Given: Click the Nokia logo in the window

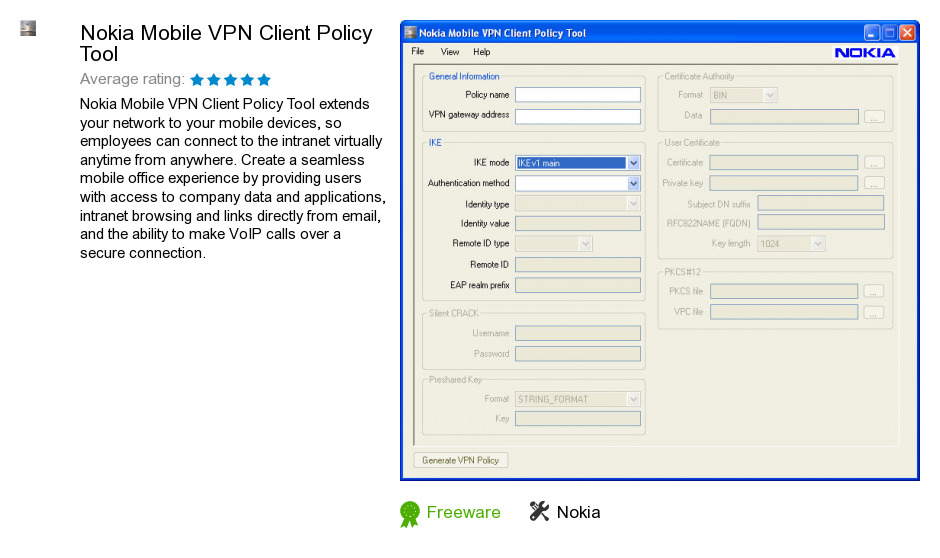Looking at the screenshot, I should (864, 53).
